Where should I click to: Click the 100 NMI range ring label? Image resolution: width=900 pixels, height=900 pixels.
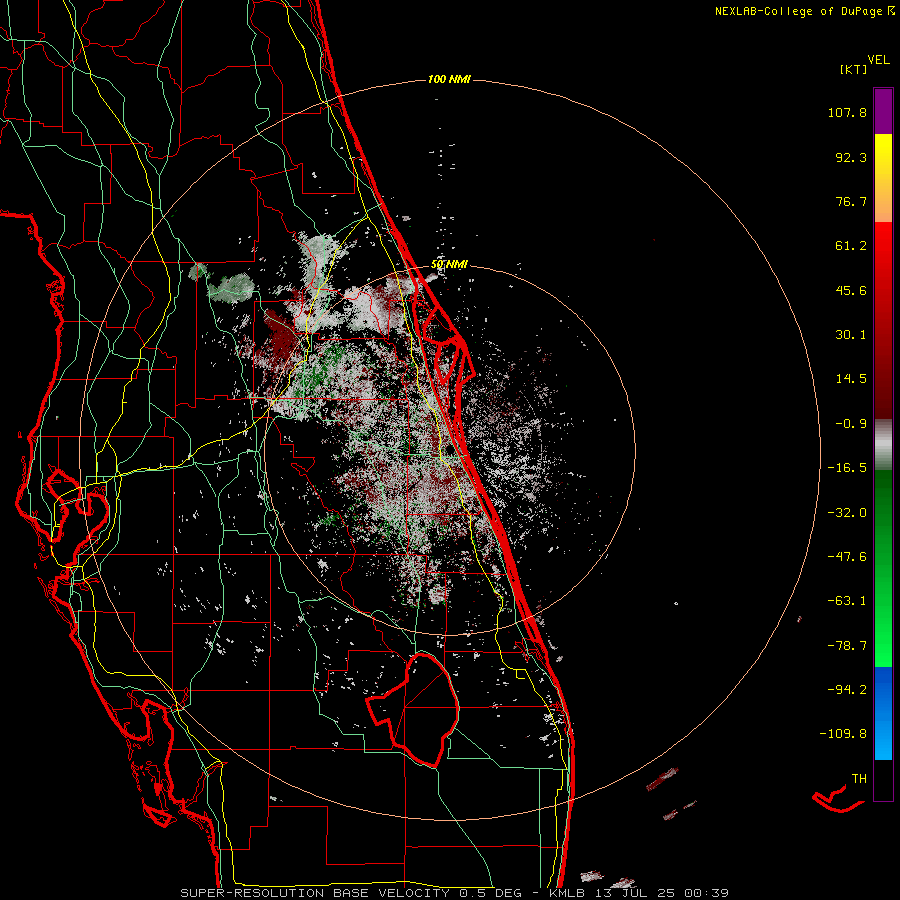(x=449, y=79)
